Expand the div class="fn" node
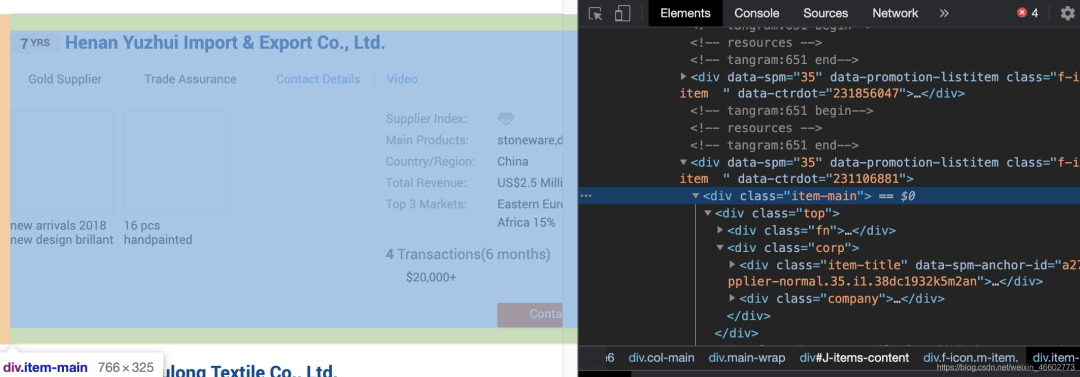Screen dimensions: 1080x377 [720, 230]
